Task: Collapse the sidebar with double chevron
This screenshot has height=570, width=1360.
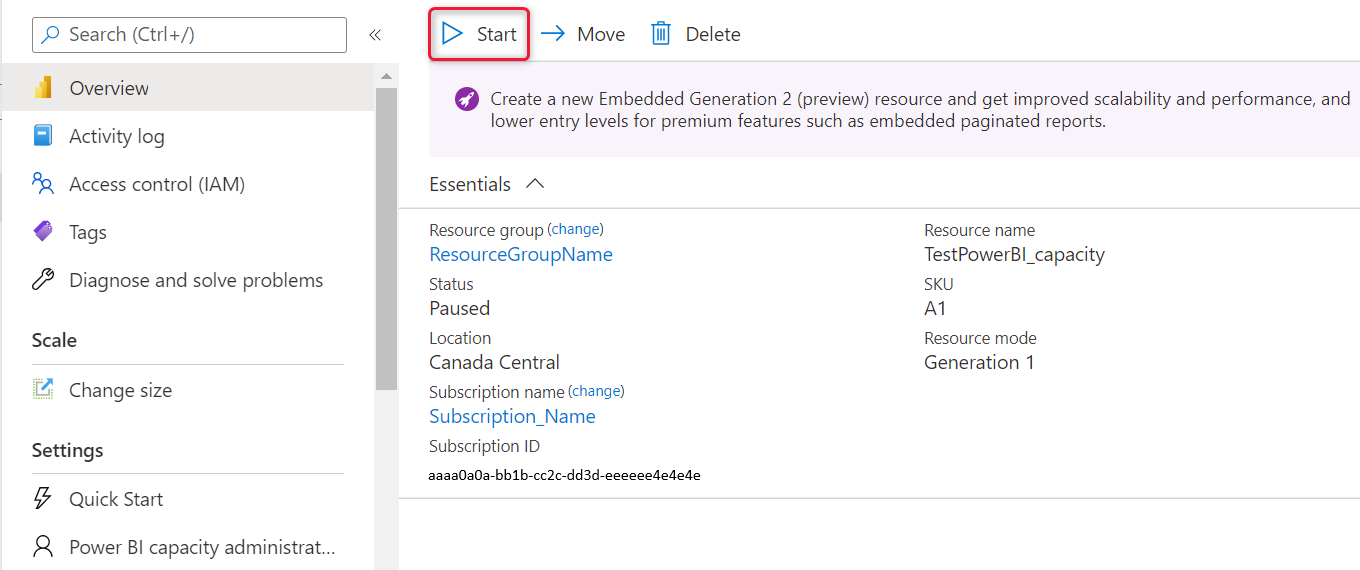Action: (x=375, y=35)
